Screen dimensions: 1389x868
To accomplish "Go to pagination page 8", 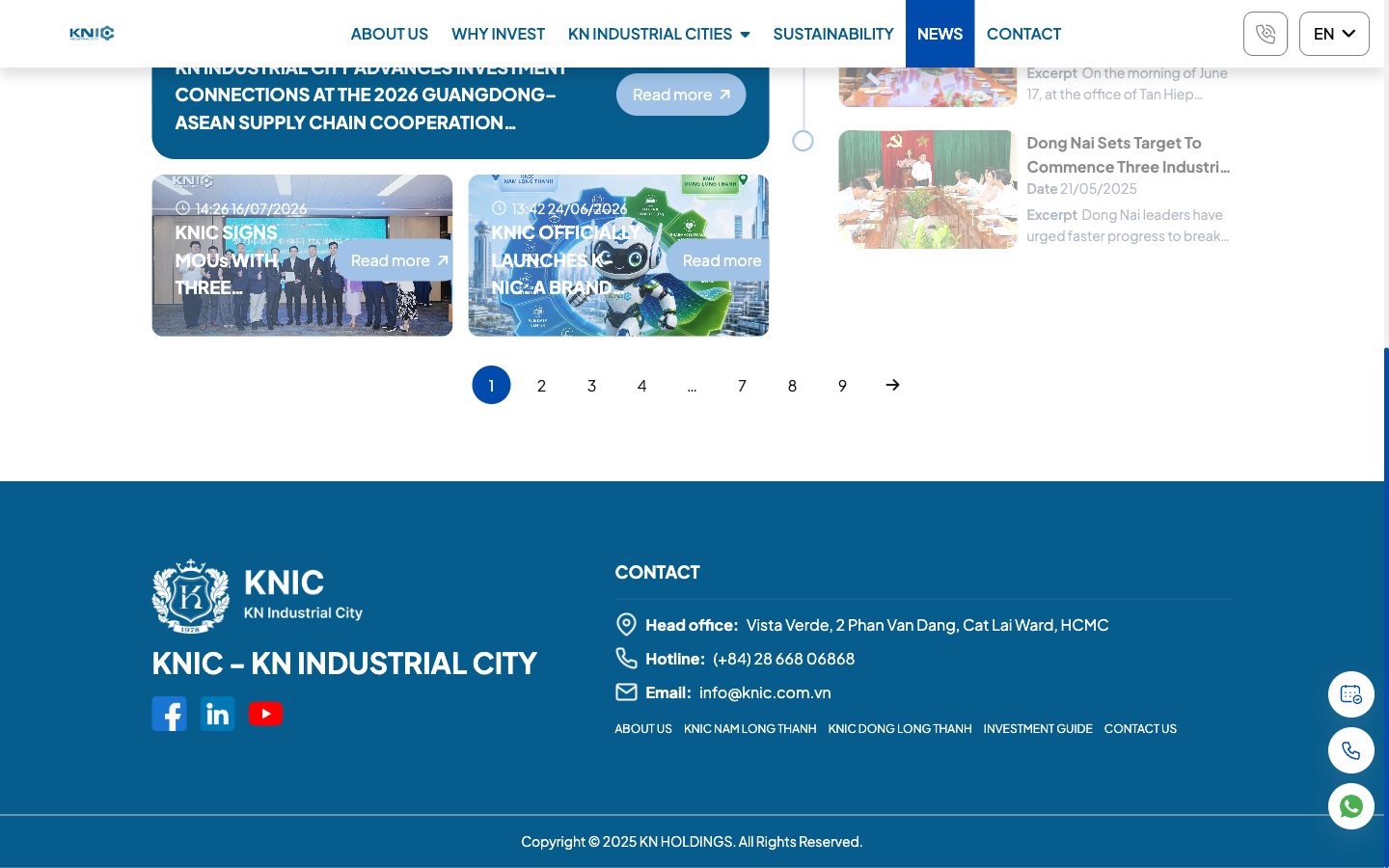I will coord(792,385).
